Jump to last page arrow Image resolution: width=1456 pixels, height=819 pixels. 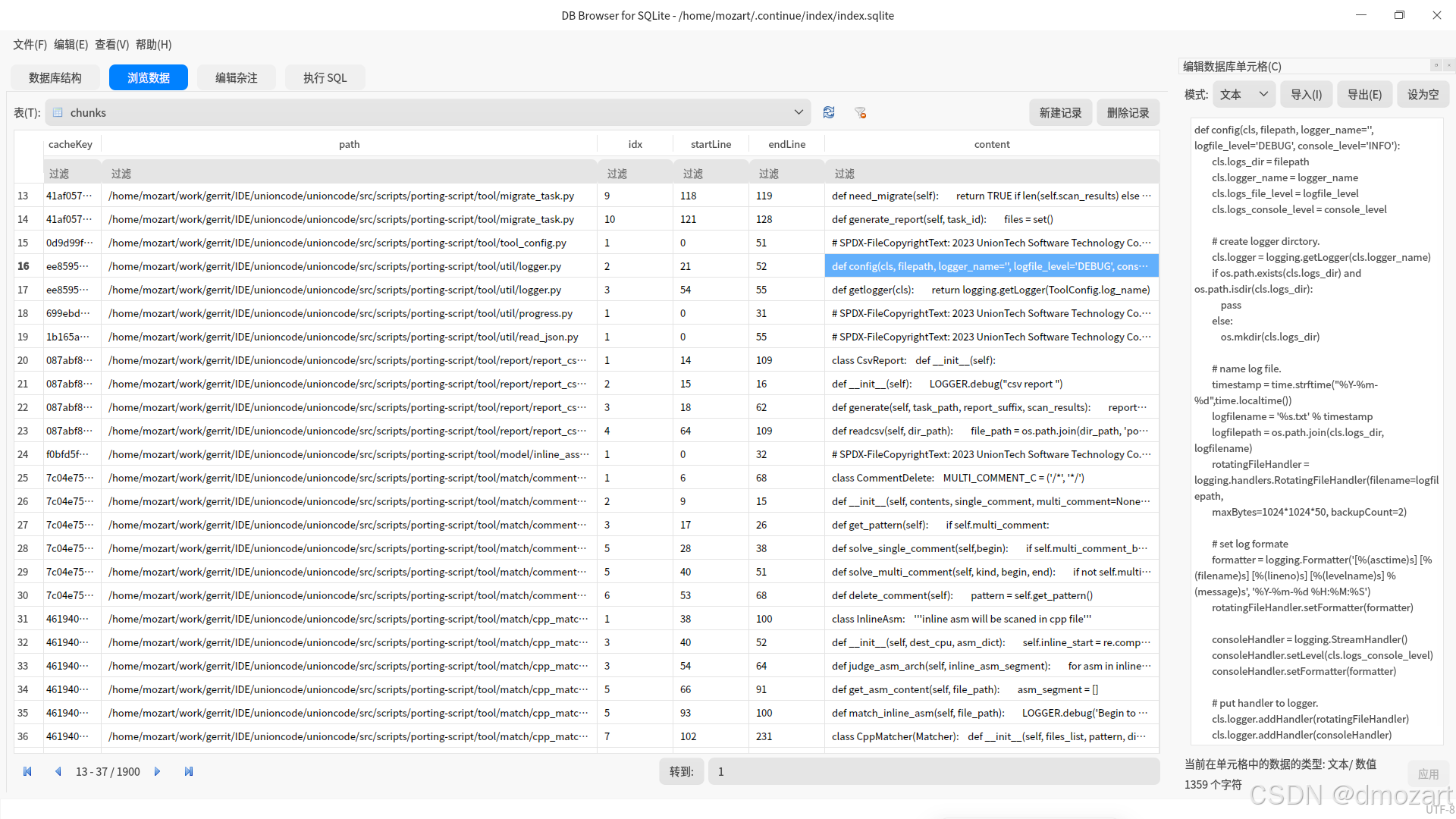point(188,771)
